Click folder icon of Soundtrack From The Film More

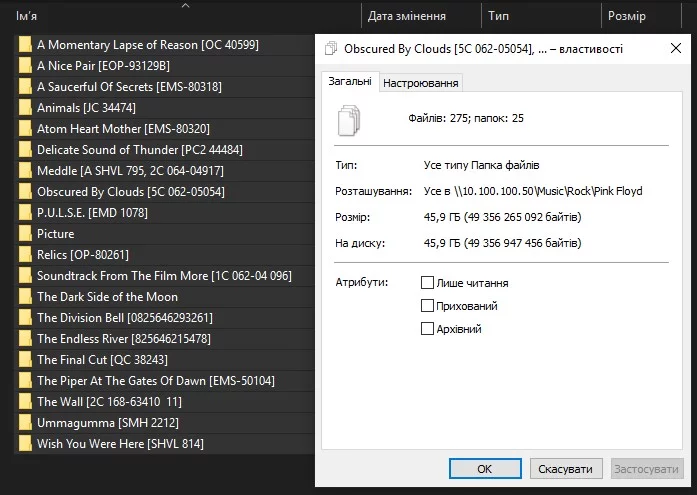click(25, 276)
